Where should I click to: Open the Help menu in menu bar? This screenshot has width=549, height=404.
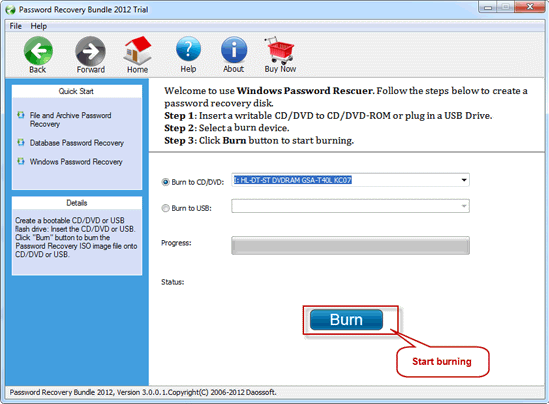(39, 26)
